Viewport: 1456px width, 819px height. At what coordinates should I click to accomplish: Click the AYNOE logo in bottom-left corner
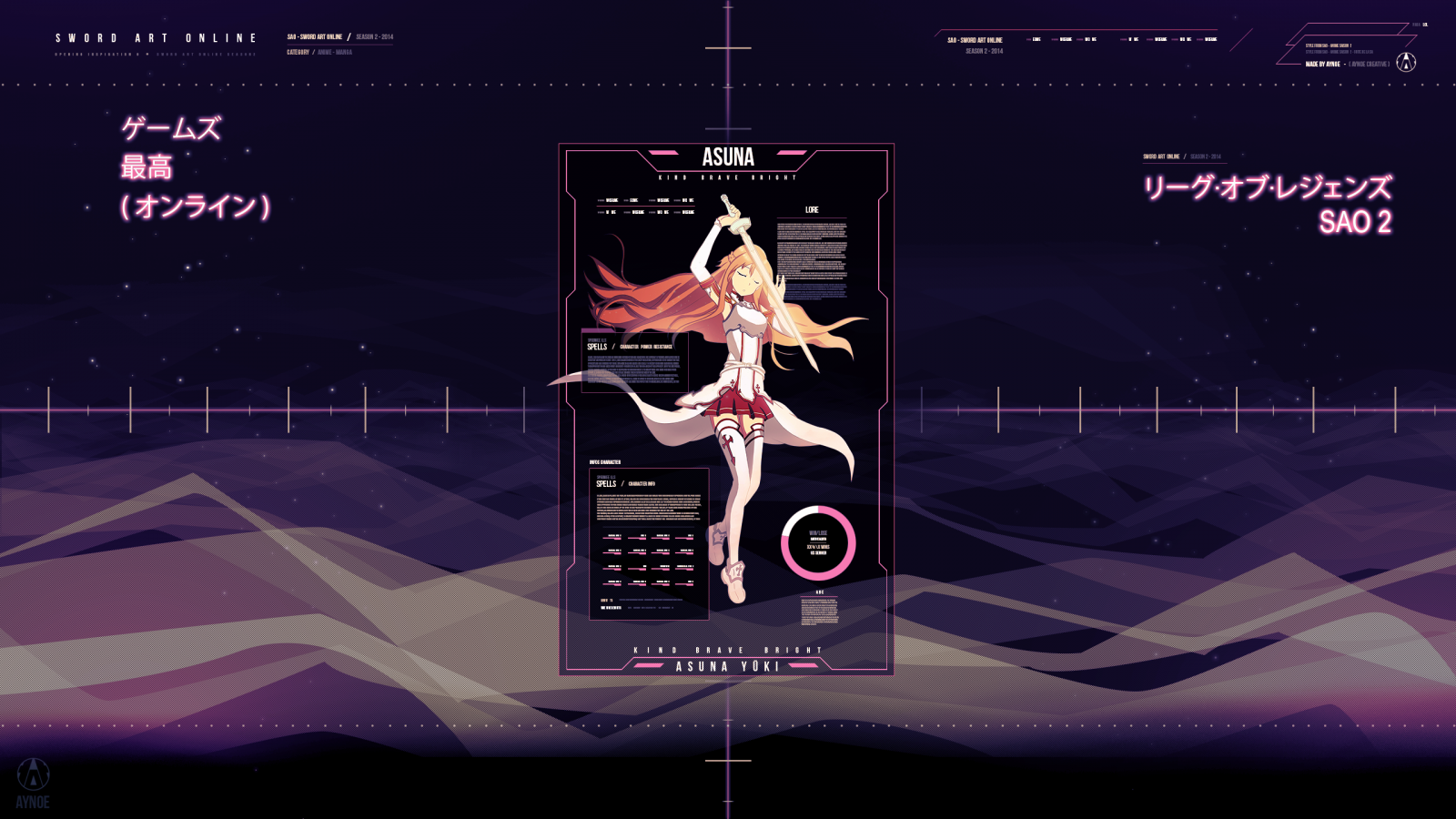[x=34, y=782]
